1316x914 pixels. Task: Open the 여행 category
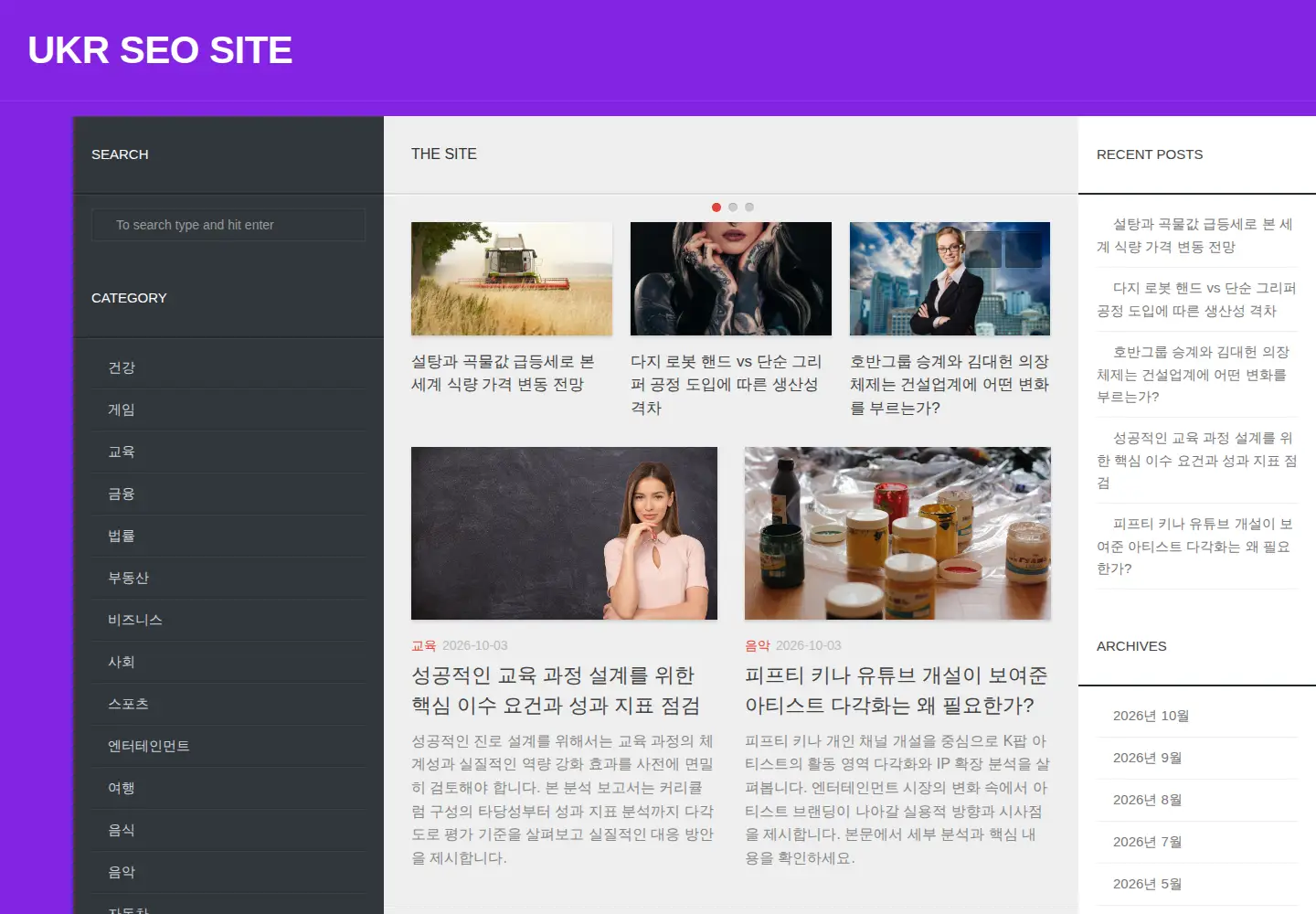[x=122, y=788]
